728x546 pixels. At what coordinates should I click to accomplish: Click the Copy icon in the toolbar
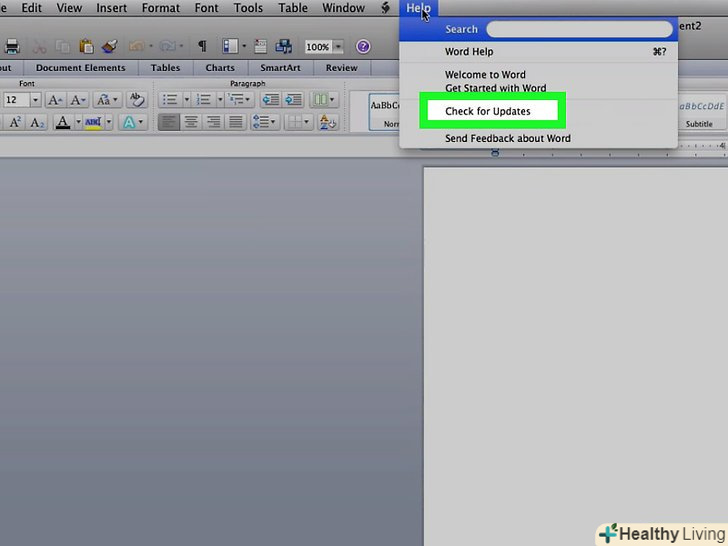(63, 46)
